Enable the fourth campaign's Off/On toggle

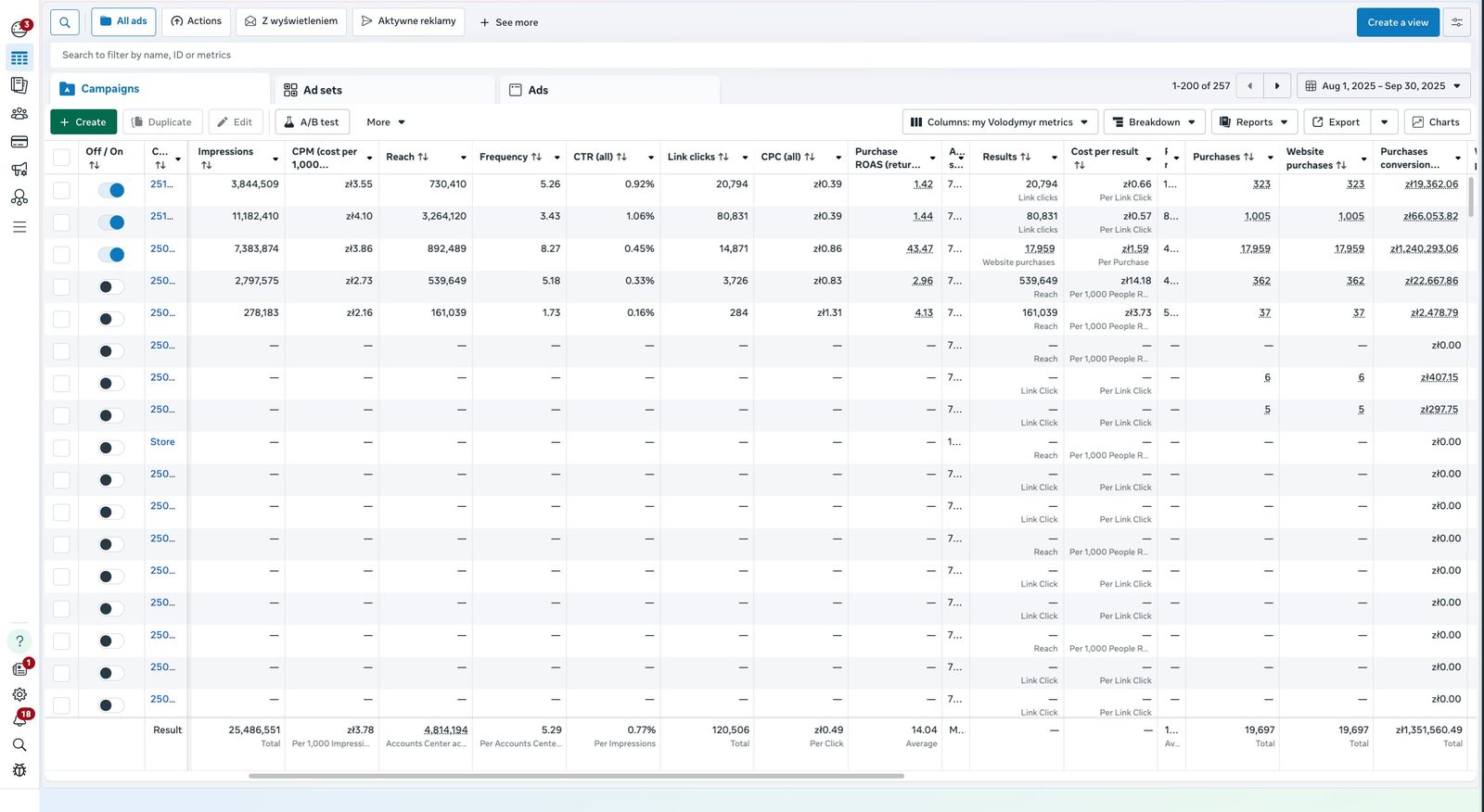(111, 287)
